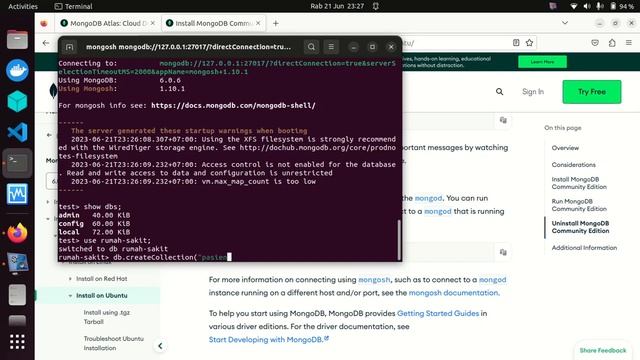
Task: Copy the lower code block with the copy icon
Action: click(503, 252)
